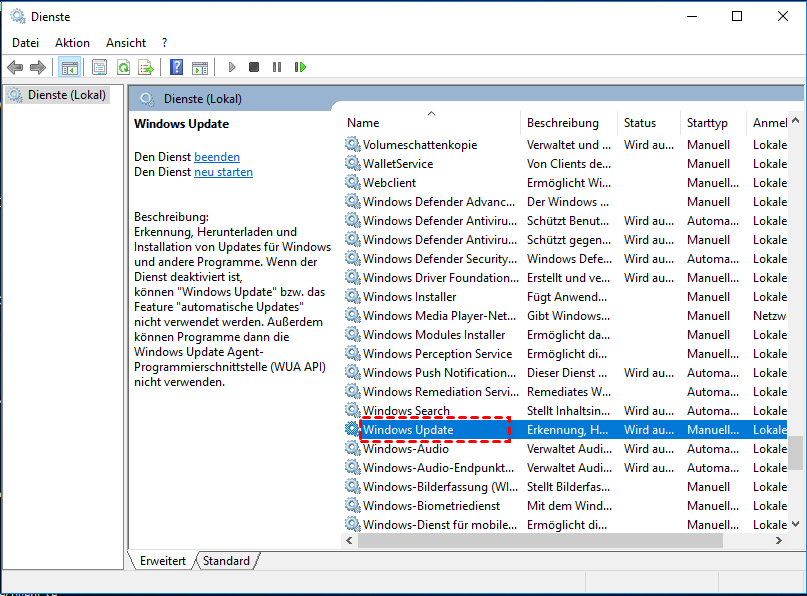
Task: Click the Refresh toolbar icon
Action: (123, 67)
